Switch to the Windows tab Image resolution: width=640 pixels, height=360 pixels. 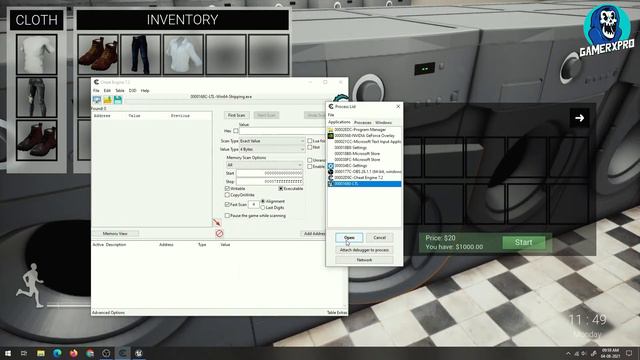point(383,122)
